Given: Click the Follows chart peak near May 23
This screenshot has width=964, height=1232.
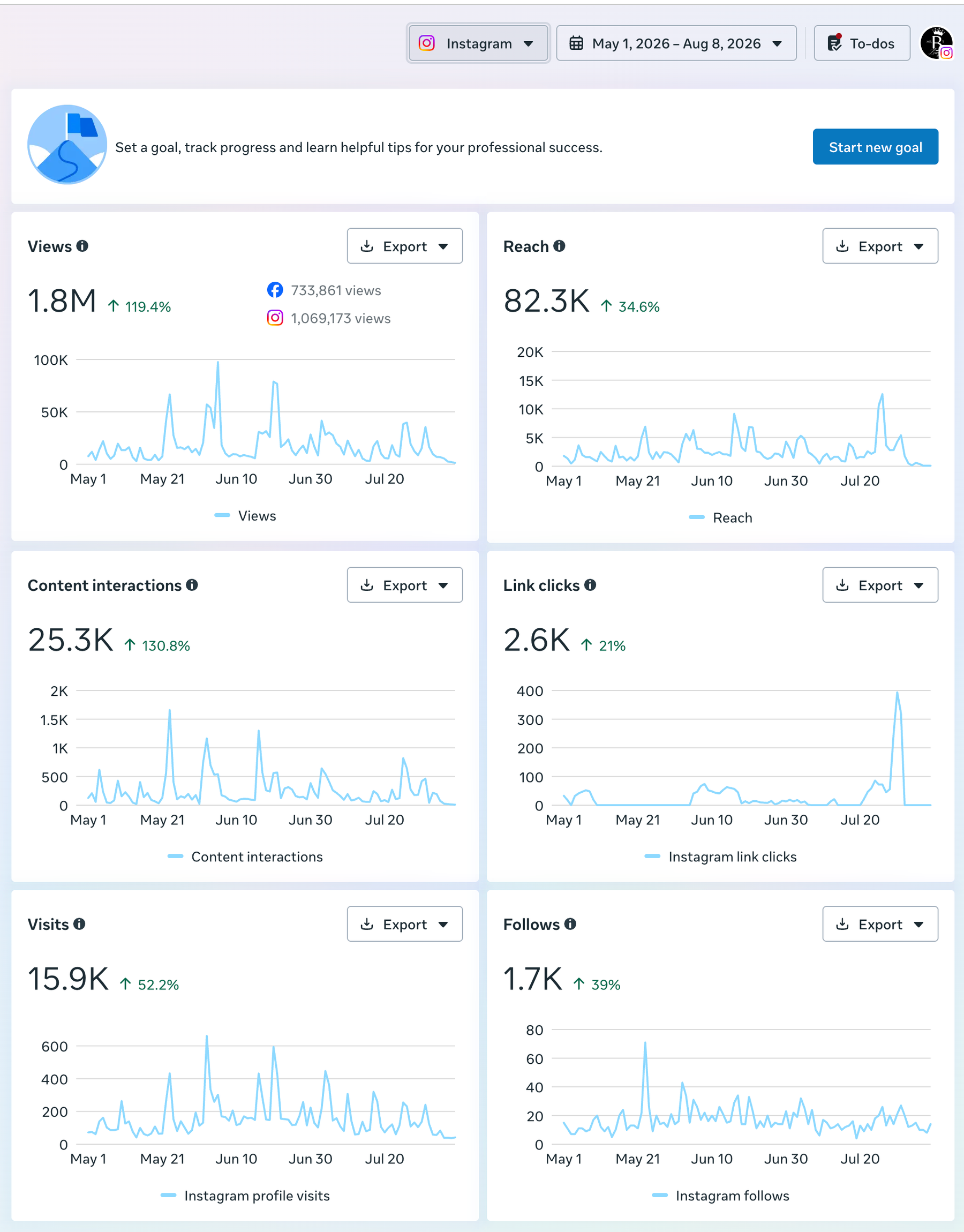Looking at the screenshot, I should [645, 1043].
